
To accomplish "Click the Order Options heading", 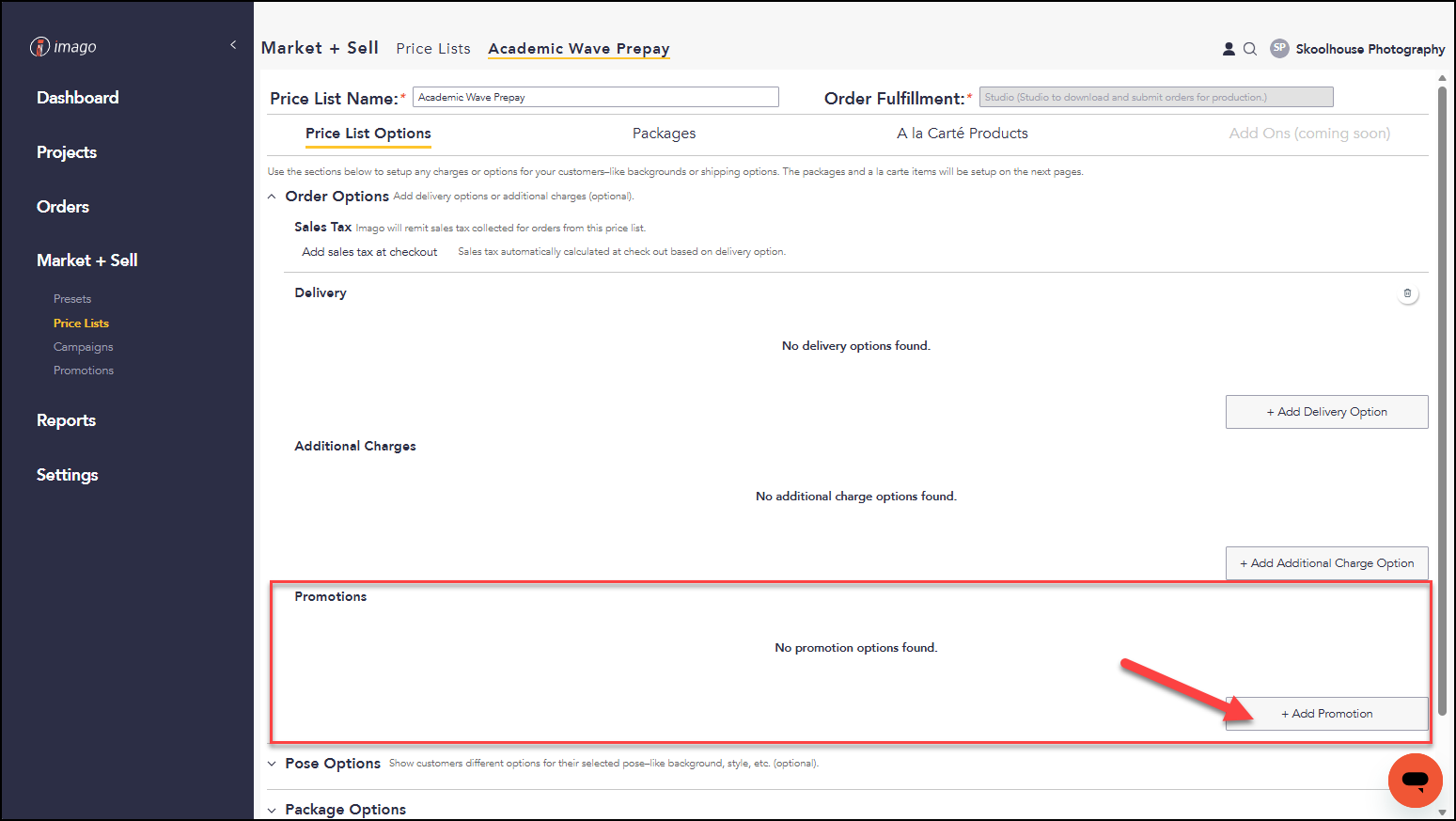I will click(337, 197).
